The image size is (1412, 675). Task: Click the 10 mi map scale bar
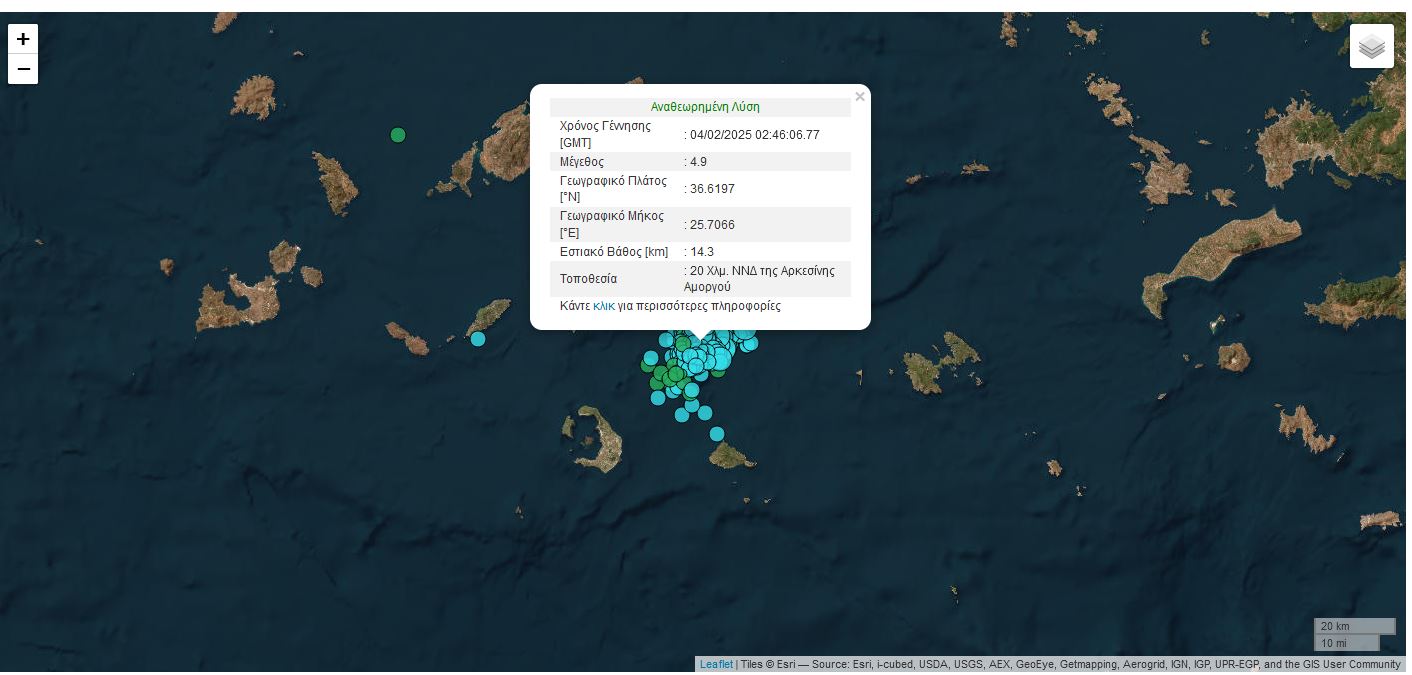(x=1346, y=643)
